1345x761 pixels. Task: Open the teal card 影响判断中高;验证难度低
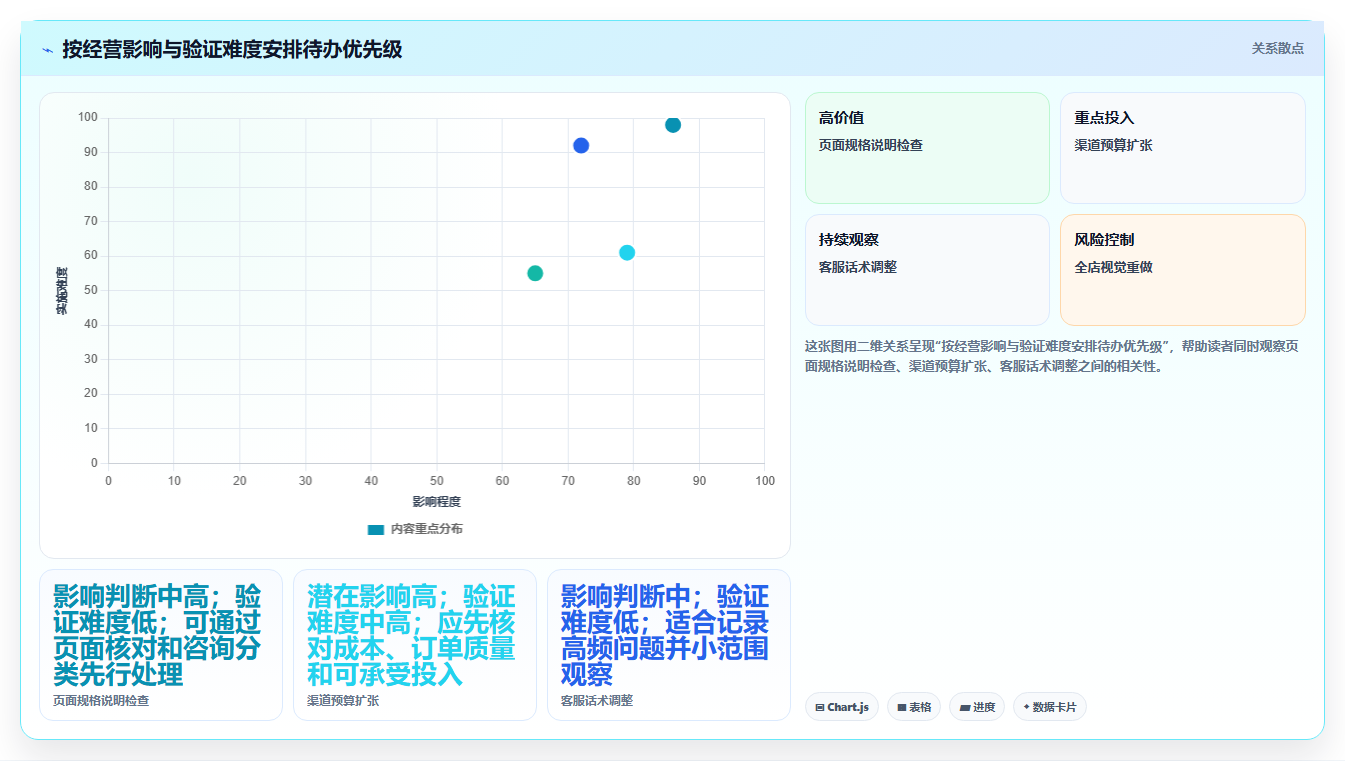click(161, 645)
